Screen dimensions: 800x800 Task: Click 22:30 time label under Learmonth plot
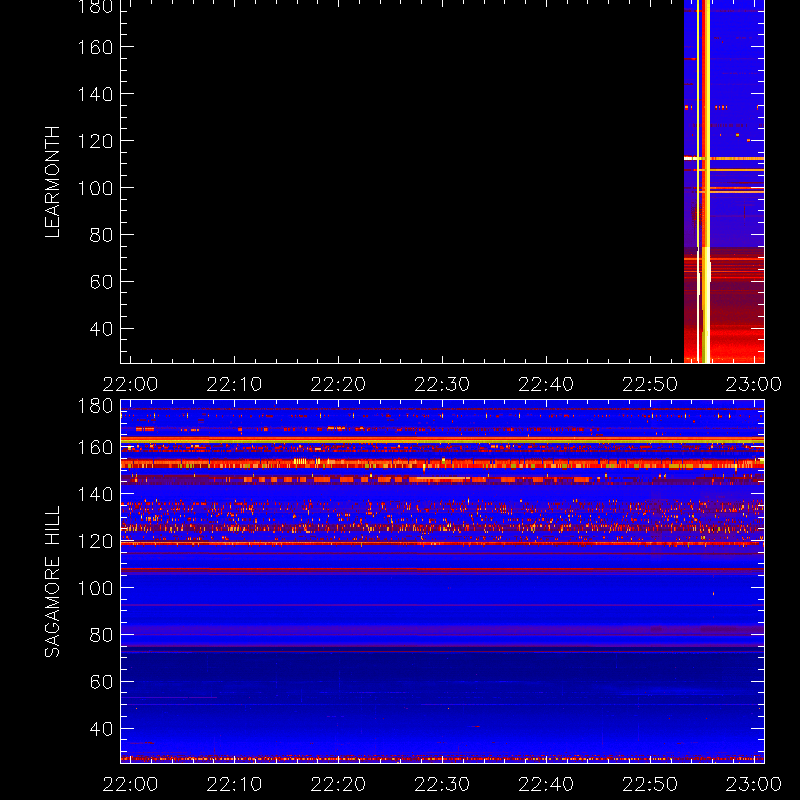point(442,384)
